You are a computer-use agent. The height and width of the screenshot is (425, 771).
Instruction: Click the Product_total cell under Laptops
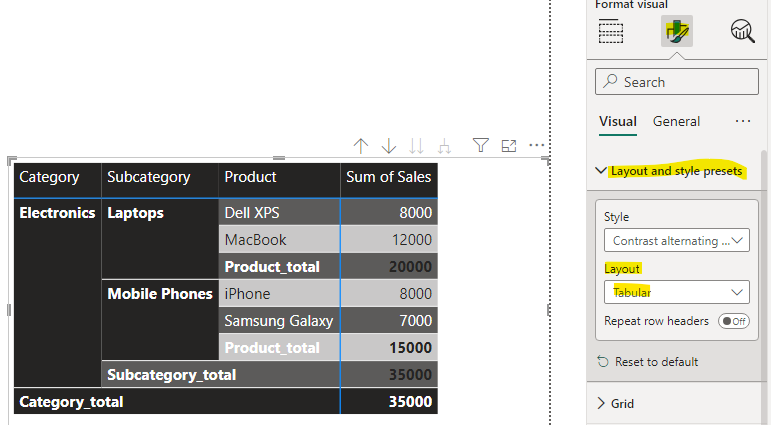[279, 267]
